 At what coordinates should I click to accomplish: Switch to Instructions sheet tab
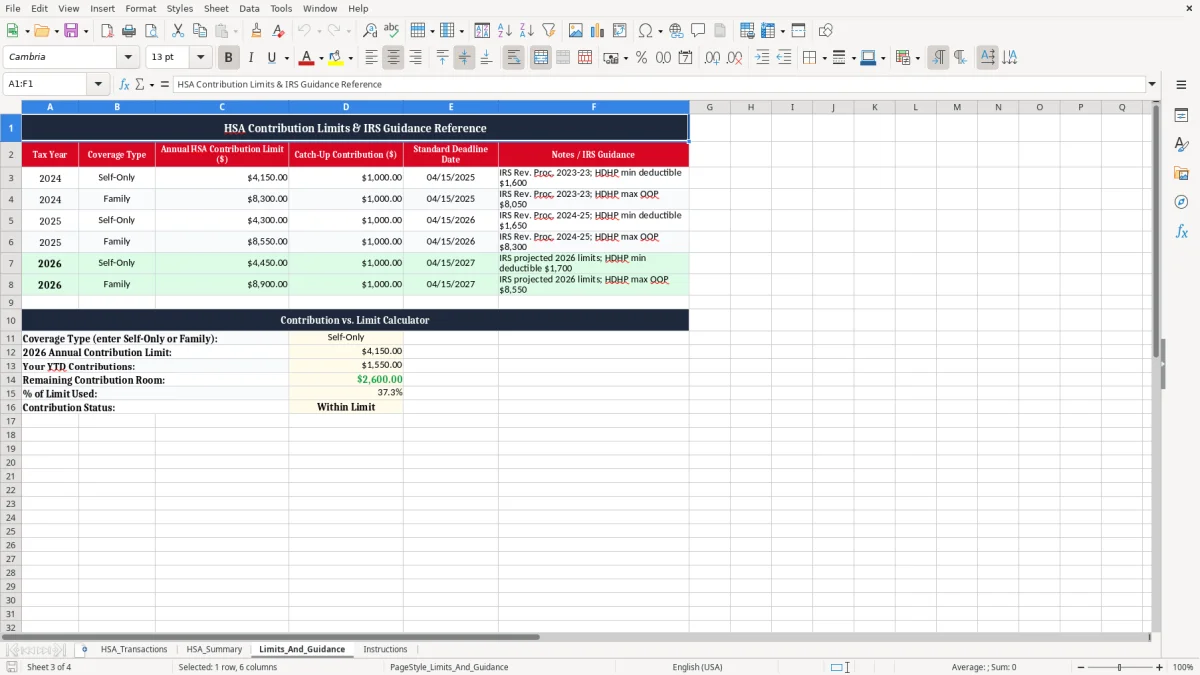385,649
